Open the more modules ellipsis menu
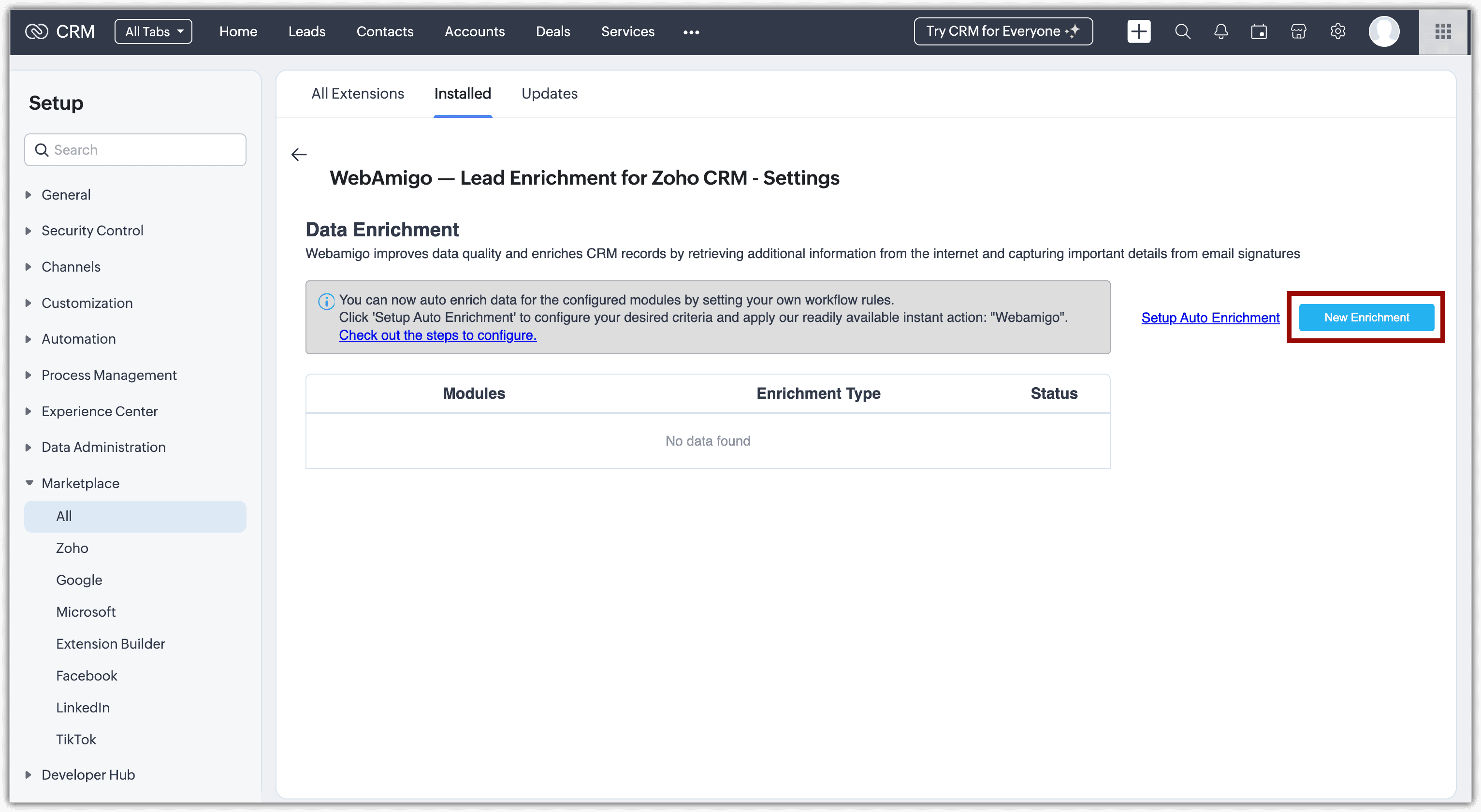Screen dimensions: 1481x812 point(691,32)
